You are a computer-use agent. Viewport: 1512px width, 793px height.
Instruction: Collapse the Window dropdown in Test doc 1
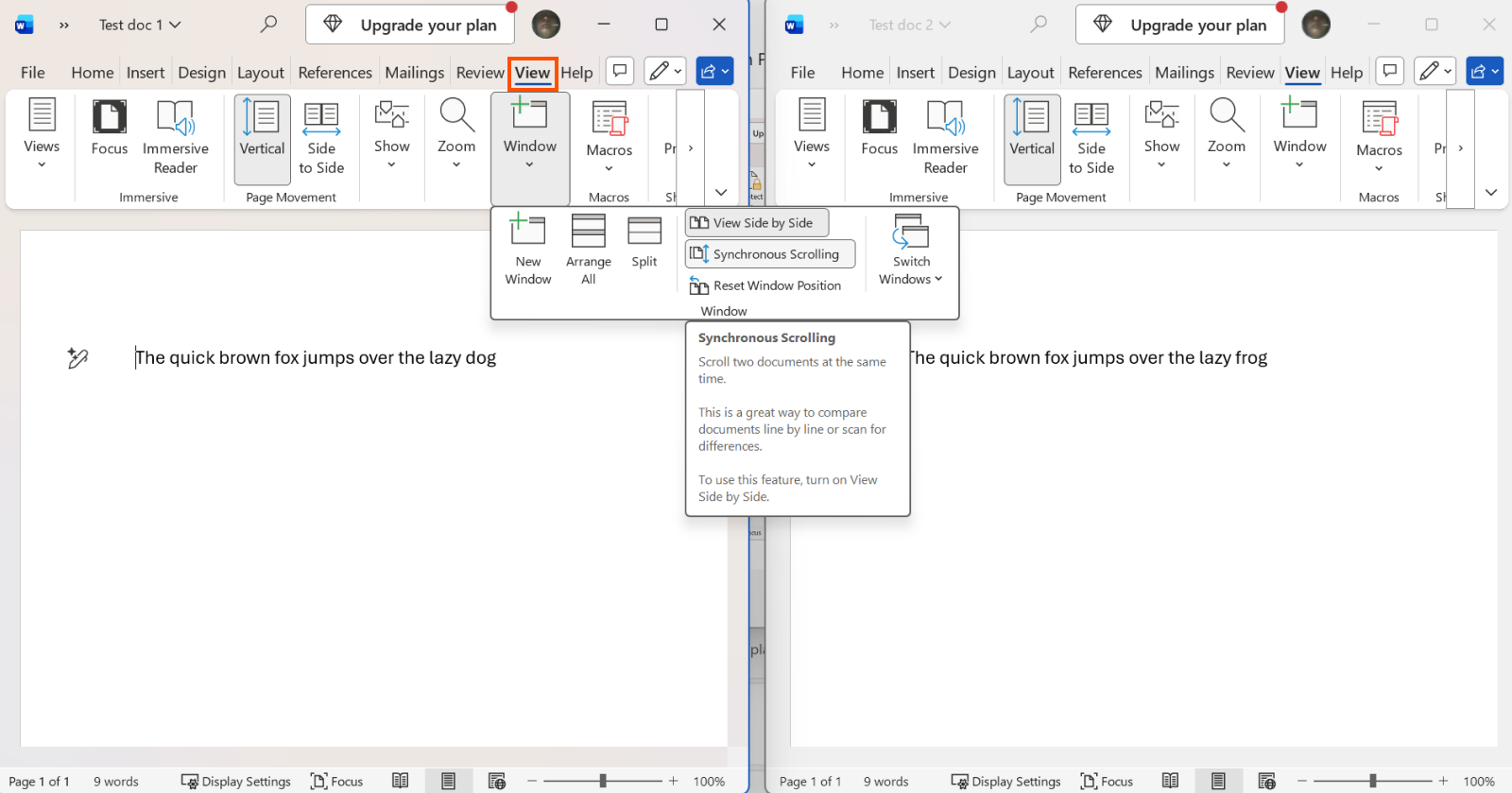(x=530, y=147)
